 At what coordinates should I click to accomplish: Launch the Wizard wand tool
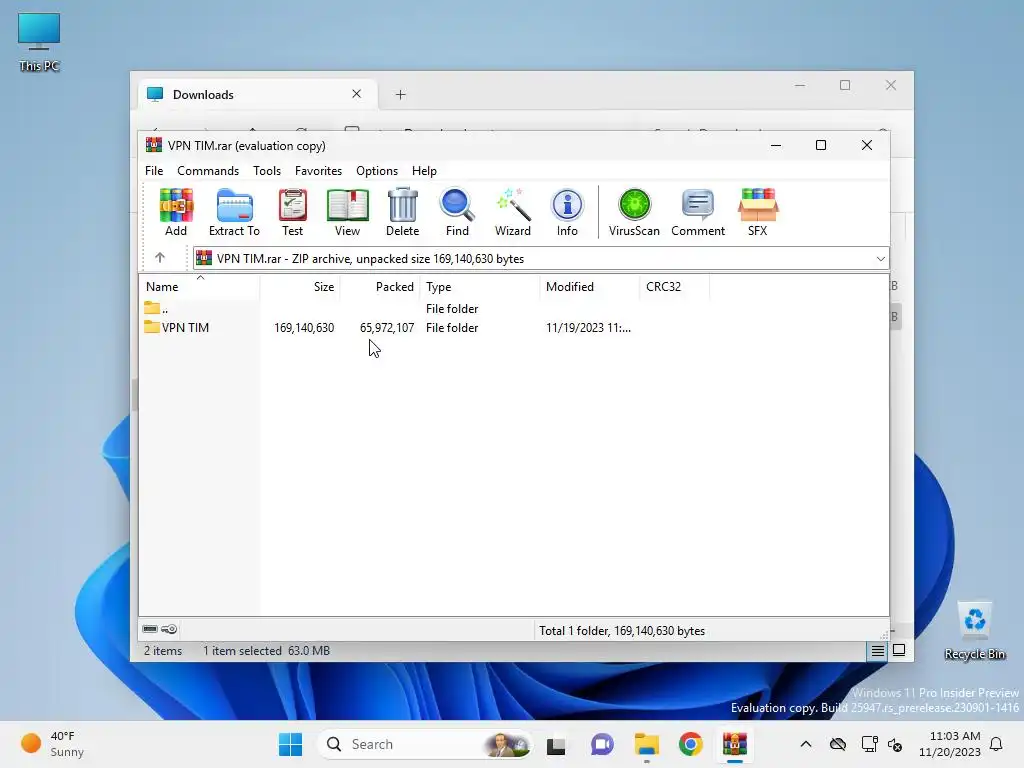pyautogui.click(x=513, y=212)
